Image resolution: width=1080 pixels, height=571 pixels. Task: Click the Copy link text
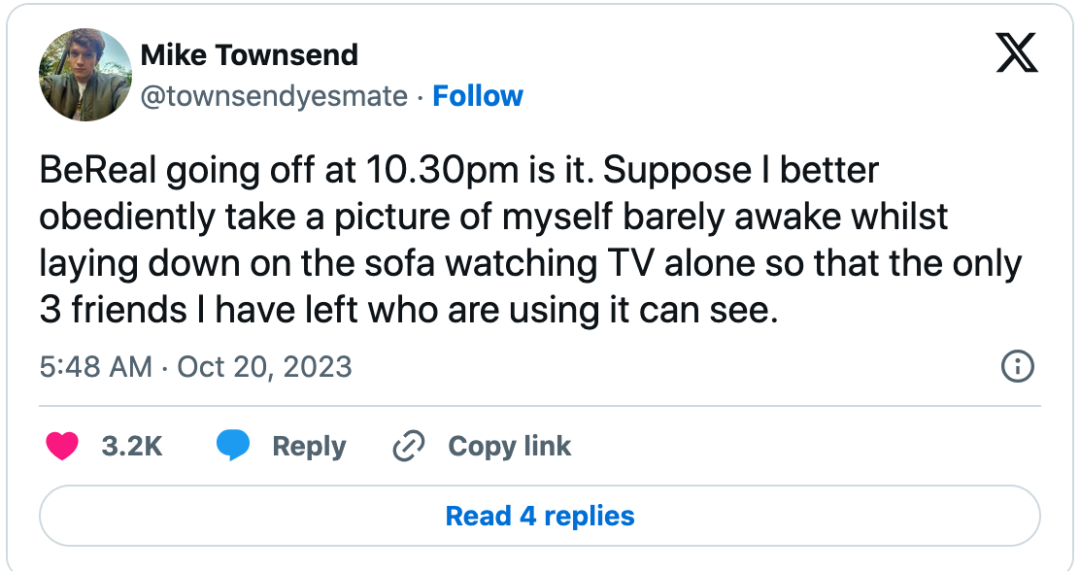point(509,446)
